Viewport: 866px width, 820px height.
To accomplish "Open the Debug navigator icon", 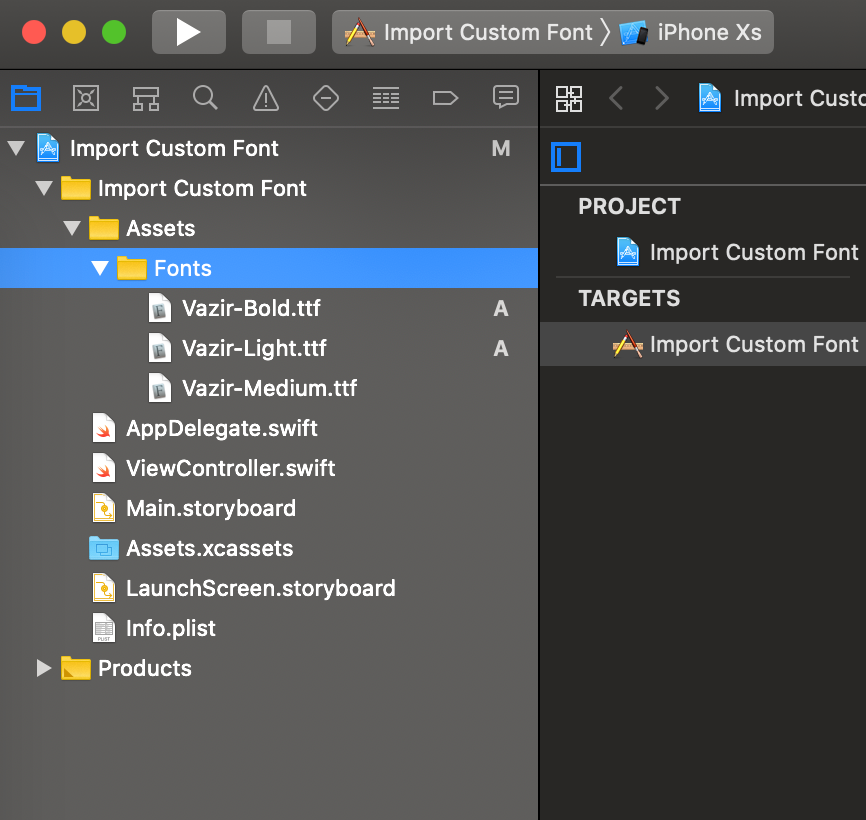I will tap(385, 97).
